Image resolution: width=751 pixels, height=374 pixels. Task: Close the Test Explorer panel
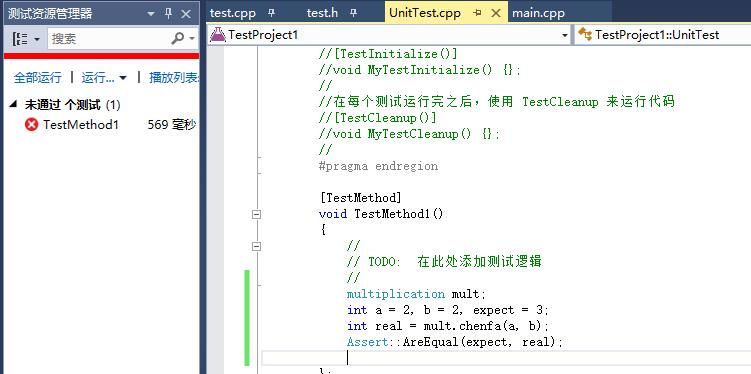[x=186, y=14]
